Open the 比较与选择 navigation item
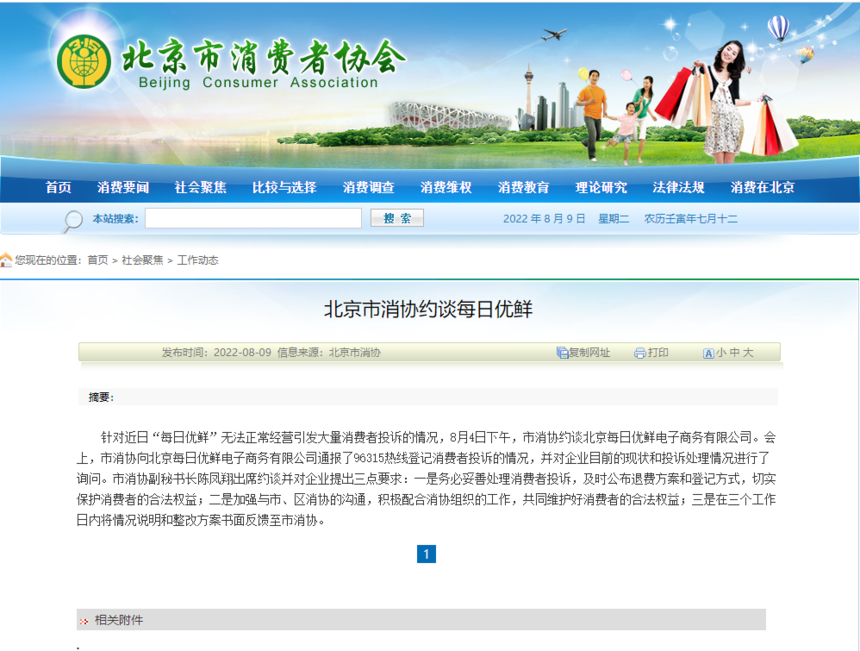The width and height of the screenshot is (860, 651). (284, 188)
